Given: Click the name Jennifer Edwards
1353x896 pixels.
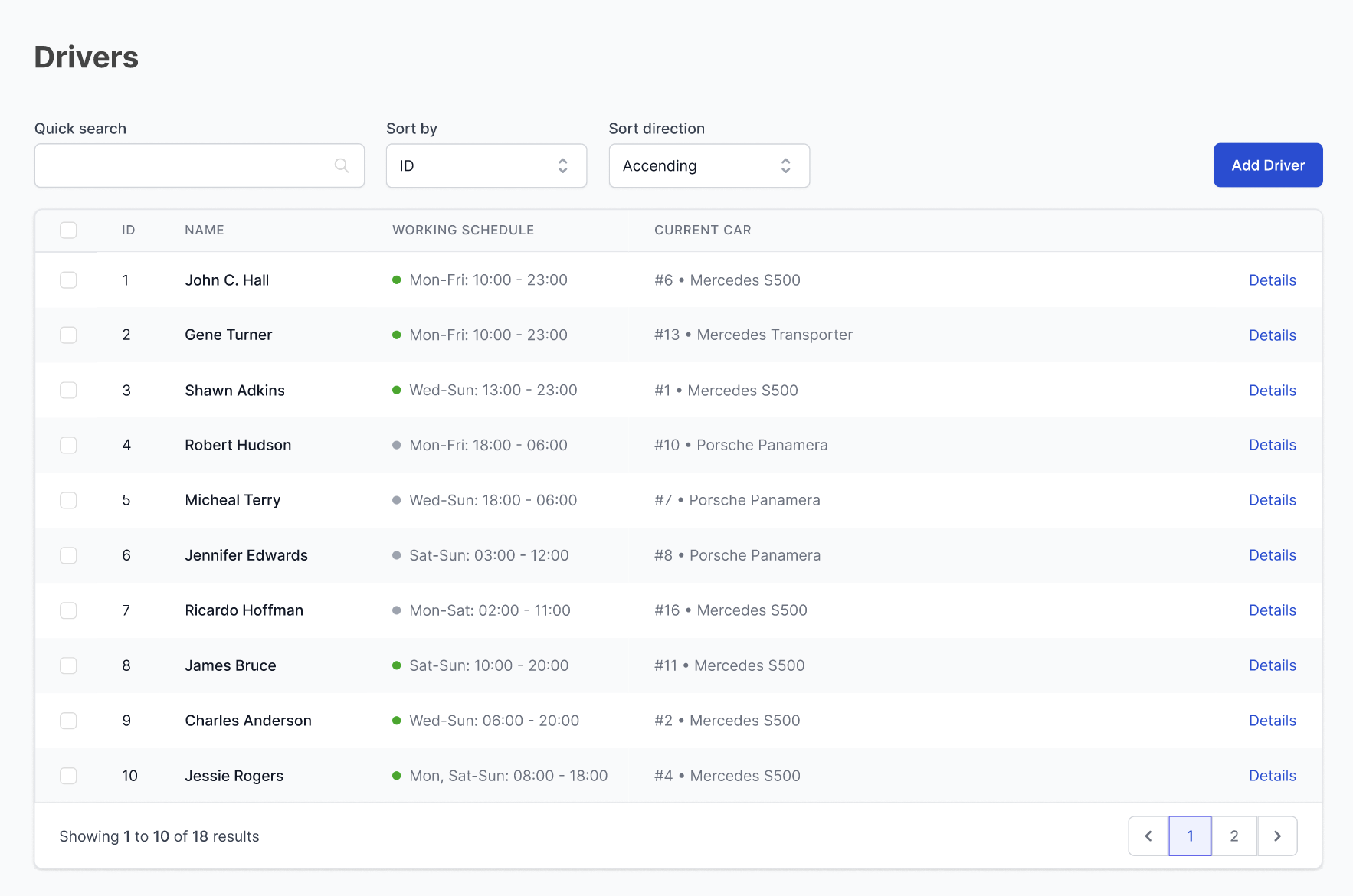Looking at the screenshot, I should point(246,555).
